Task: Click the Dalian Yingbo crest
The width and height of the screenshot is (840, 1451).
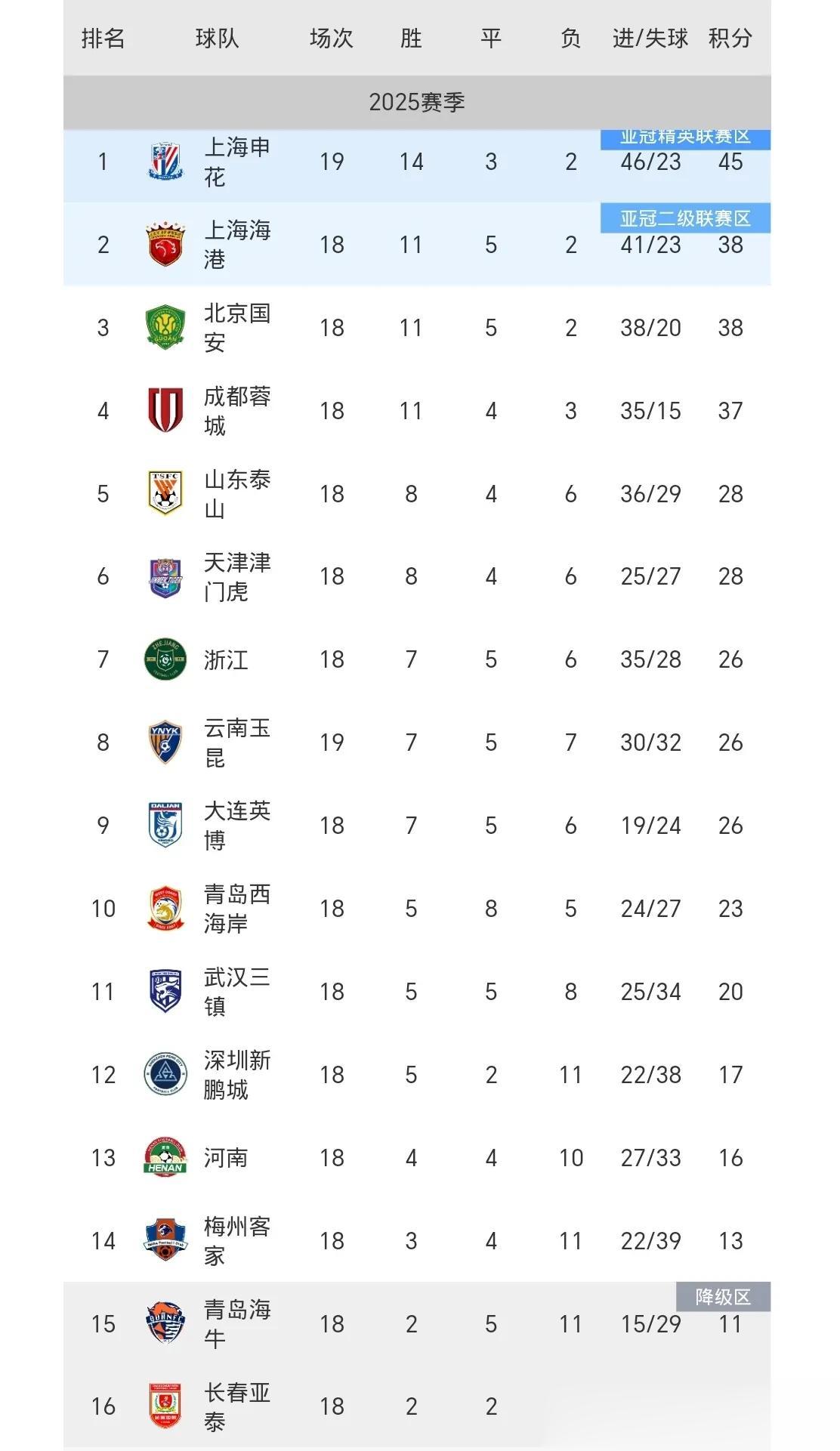Action: point(165,825)
